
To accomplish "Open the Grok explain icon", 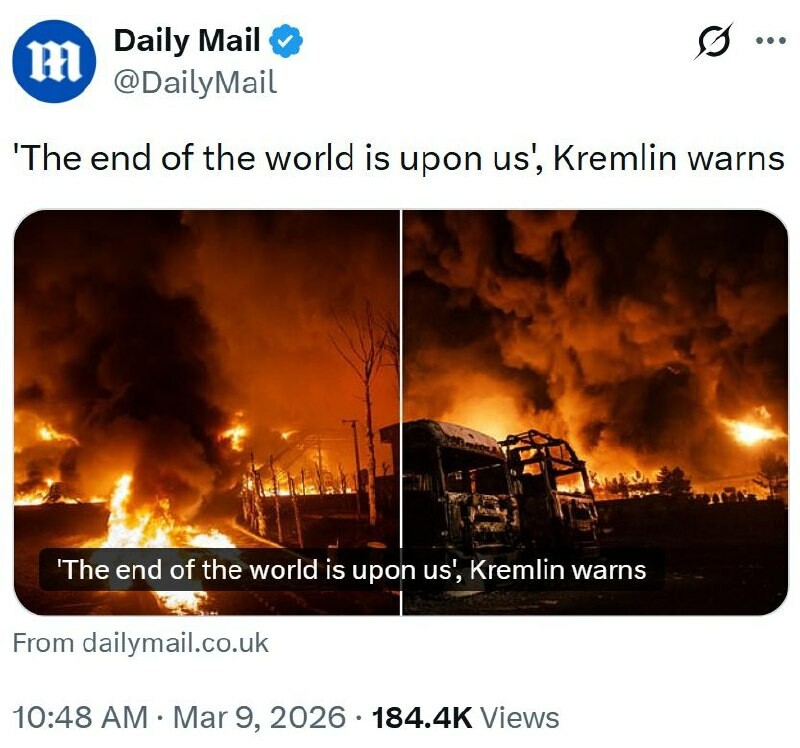I will tap(713, 41).
